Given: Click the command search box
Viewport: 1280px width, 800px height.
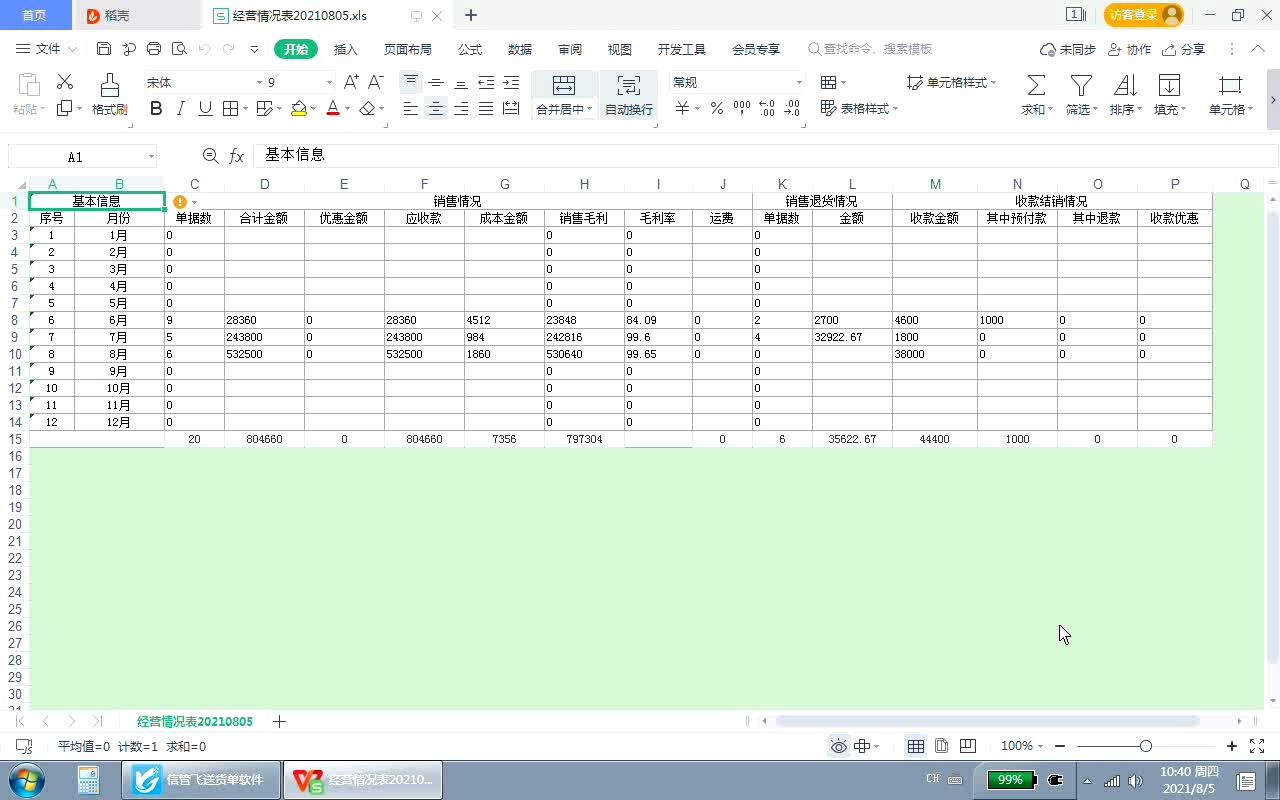Looking at the screenshot, I should tap(870, 49).
